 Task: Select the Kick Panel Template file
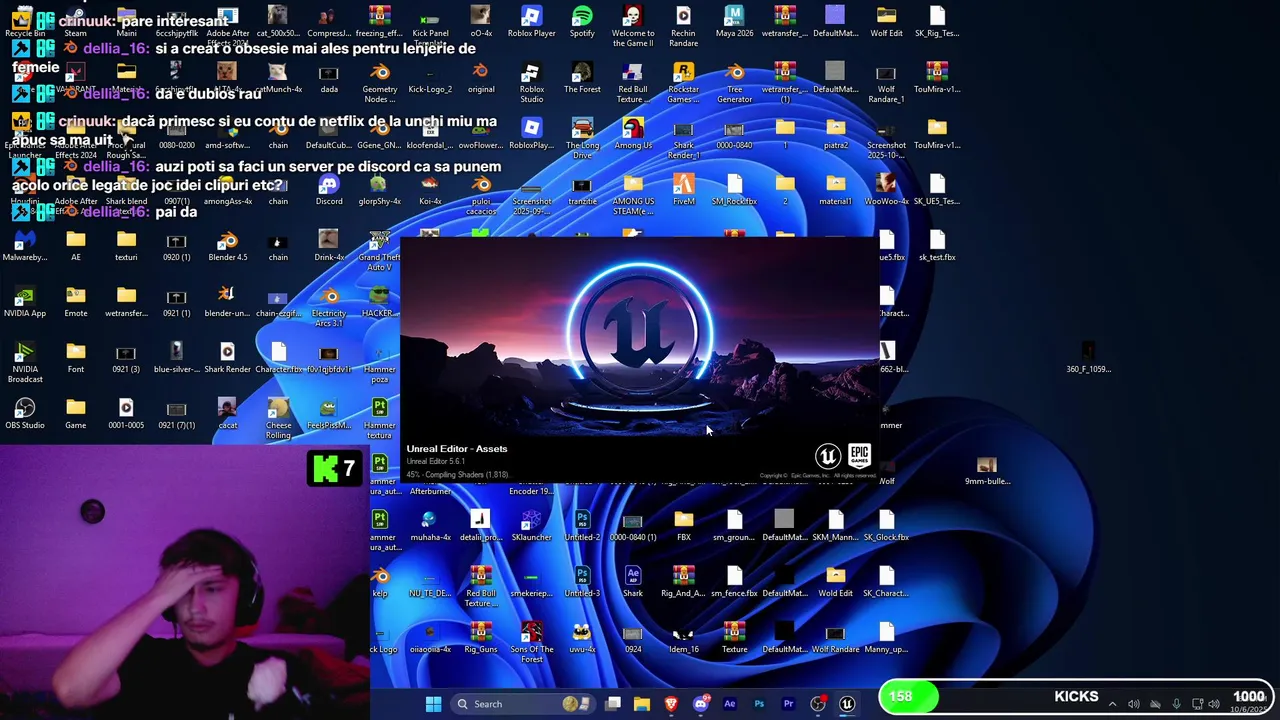pos(430,26)
